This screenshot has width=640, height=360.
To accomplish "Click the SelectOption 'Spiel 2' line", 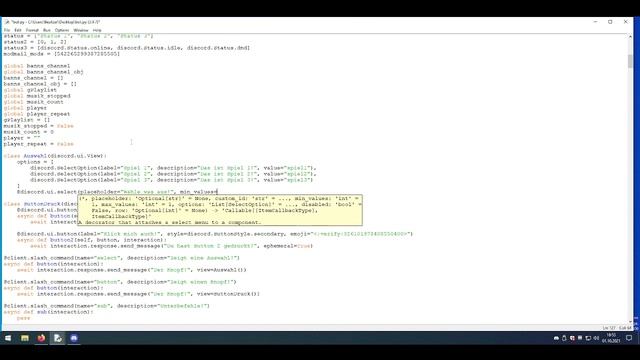I will [173, 174].
